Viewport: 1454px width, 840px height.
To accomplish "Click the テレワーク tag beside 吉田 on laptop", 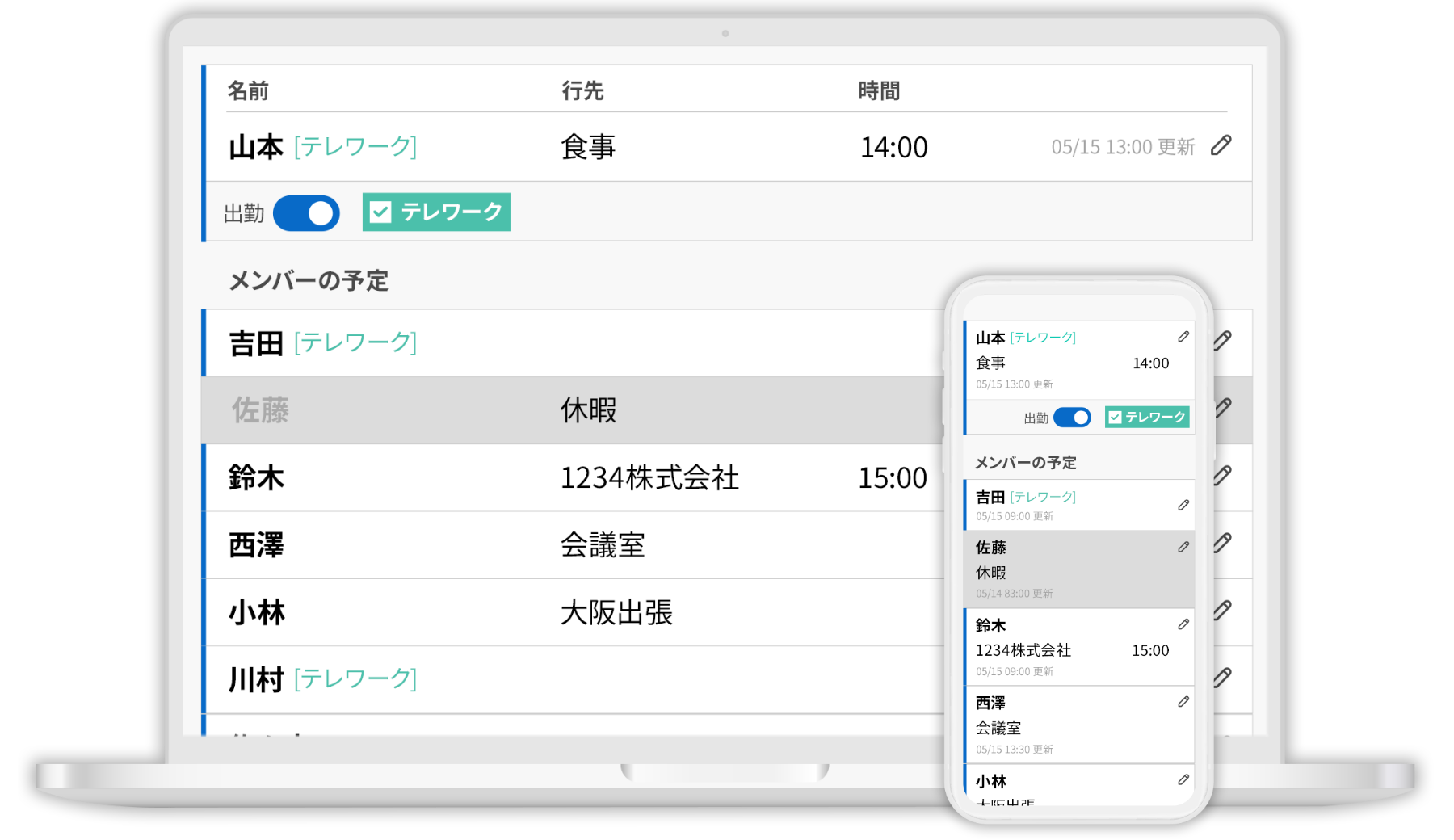I will 355,343.
